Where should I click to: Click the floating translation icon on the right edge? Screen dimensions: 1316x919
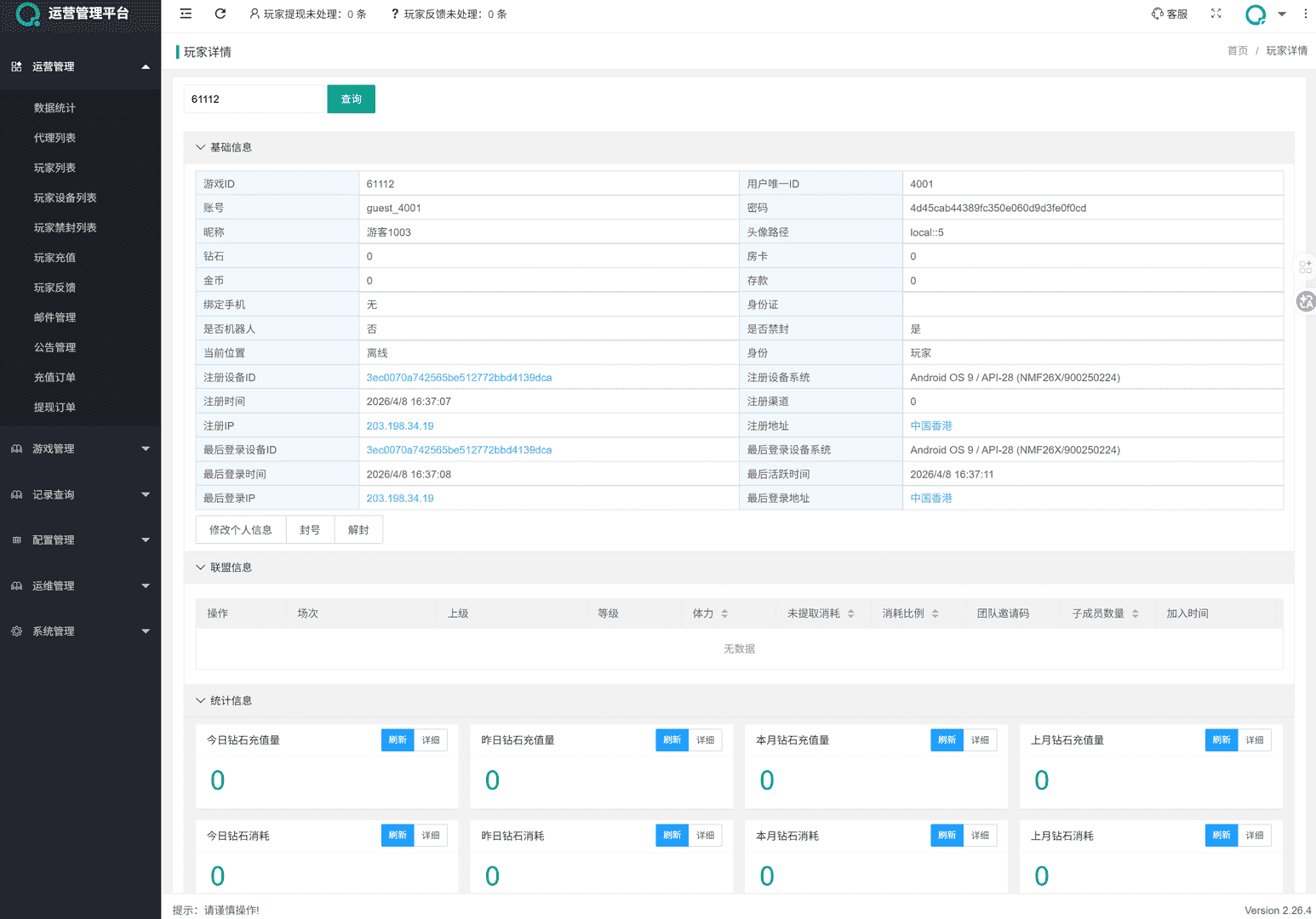pyautogui.click(x=1306, y=301)
